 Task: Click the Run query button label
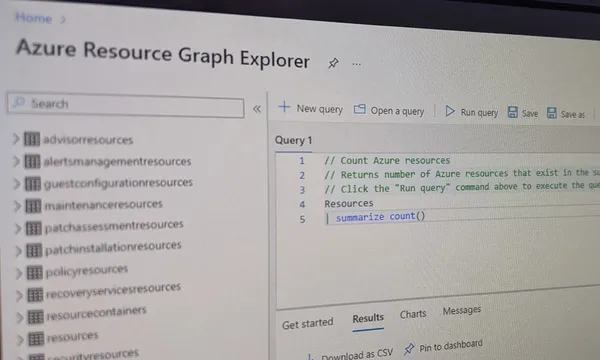479,112
